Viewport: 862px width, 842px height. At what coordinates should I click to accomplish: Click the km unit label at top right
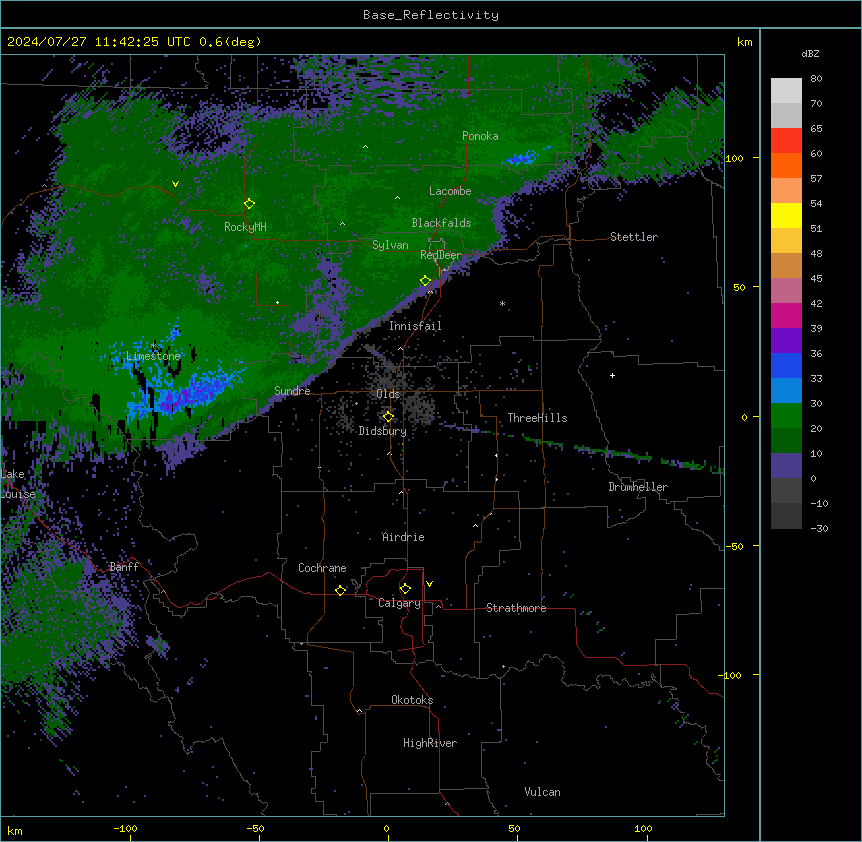click(x=744, y=42)
